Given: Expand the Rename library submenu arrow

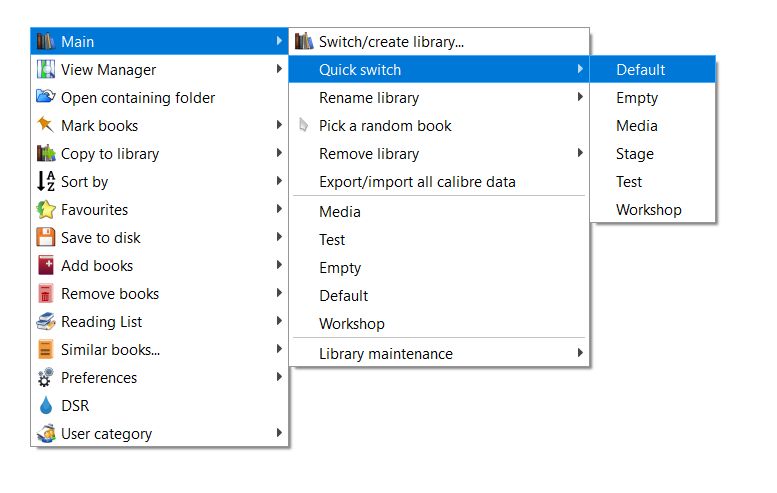Looking at the screenshot, I should 580,98.
